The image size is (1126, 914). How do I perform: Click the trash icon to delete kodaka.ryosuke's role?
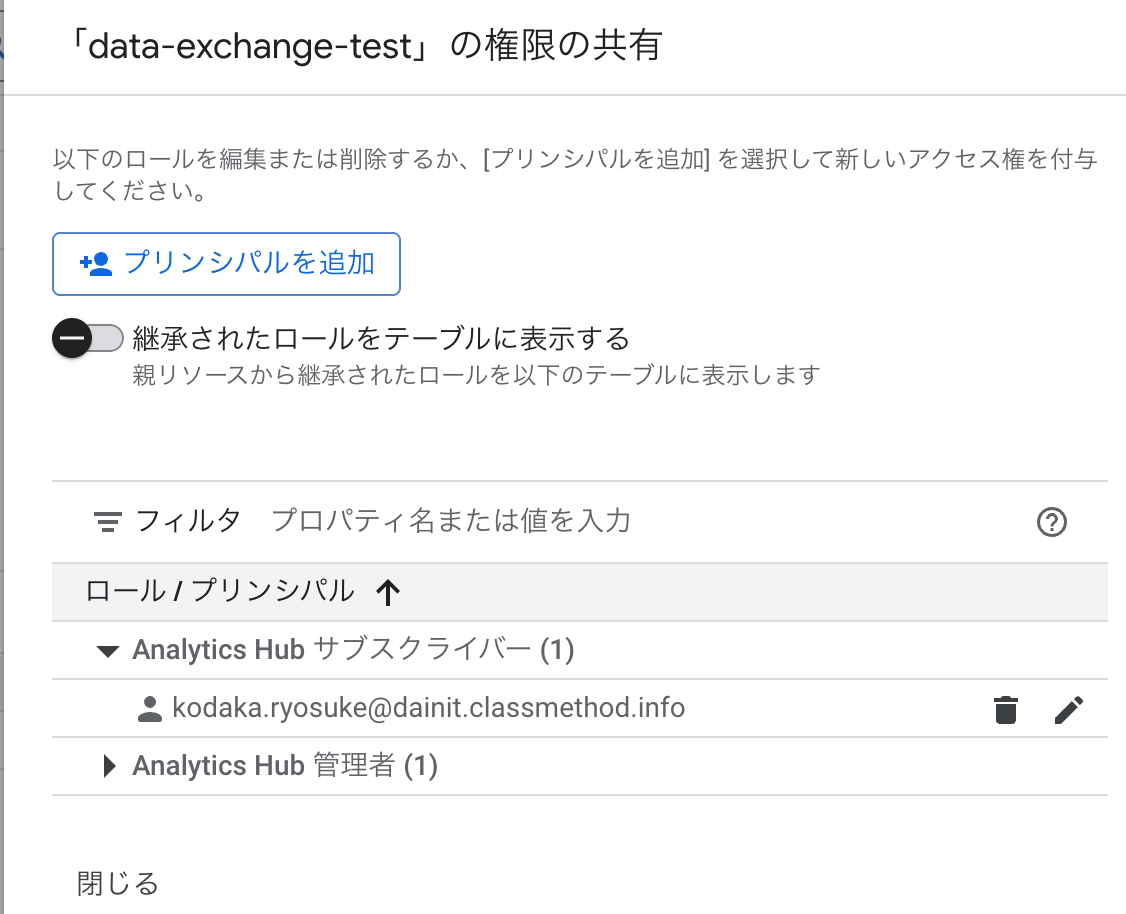pyautogui.click(x=1006, y=710)
